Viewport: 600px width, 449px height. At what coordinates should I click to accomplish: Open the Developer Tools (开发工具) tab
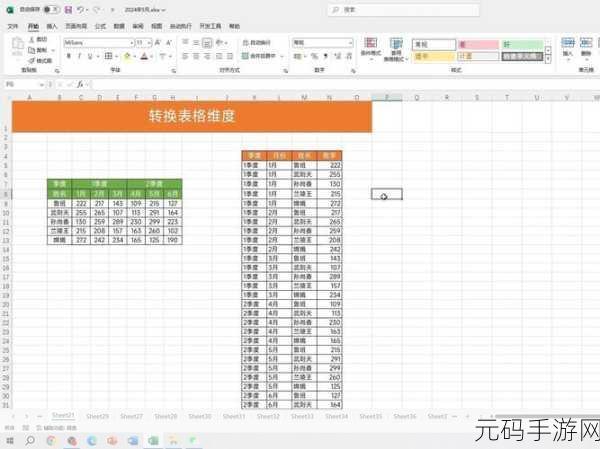point(210,26)
